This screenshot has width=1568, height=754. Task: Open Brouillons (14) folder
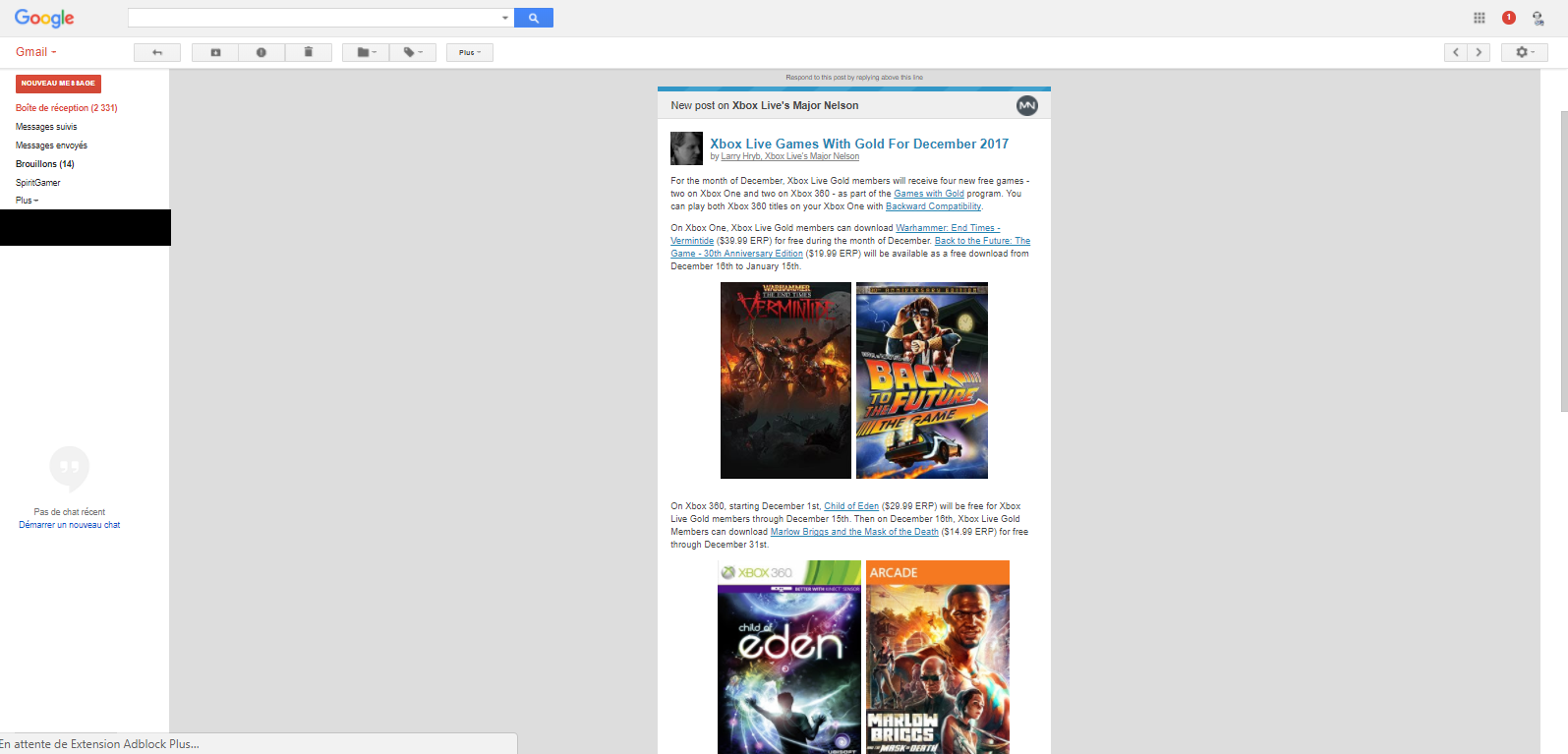pyautogui.click(x=45, y=164)
